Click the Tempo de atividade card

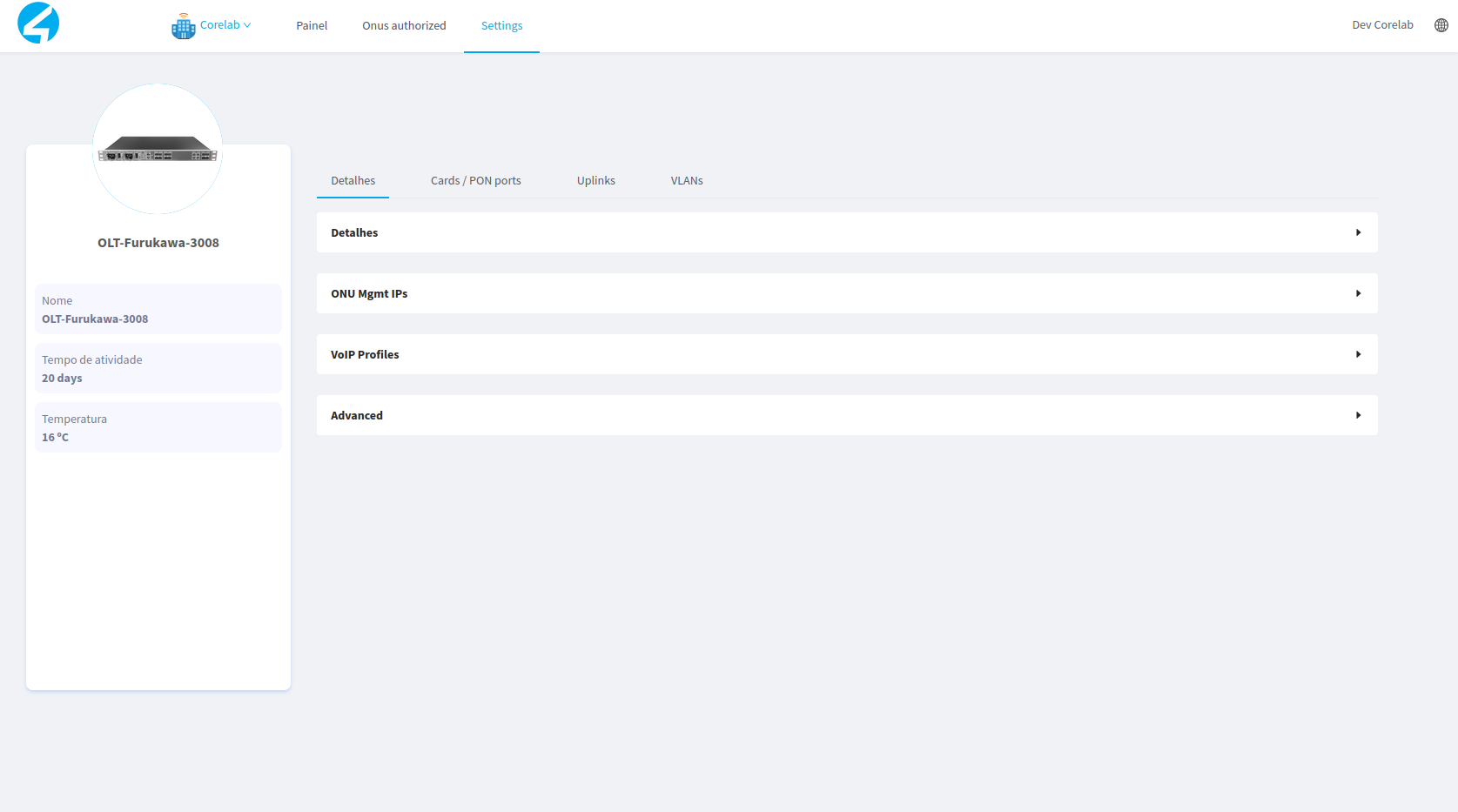[158, 369]
